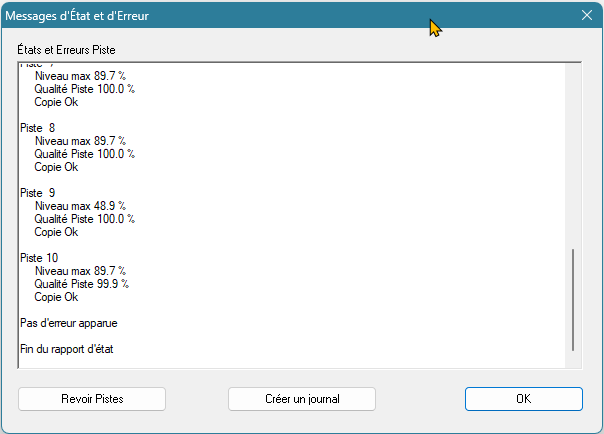Select the Piste 8 heading line
Image resolution: width=604 pixels, height=434 pixels.
point(38,128)
